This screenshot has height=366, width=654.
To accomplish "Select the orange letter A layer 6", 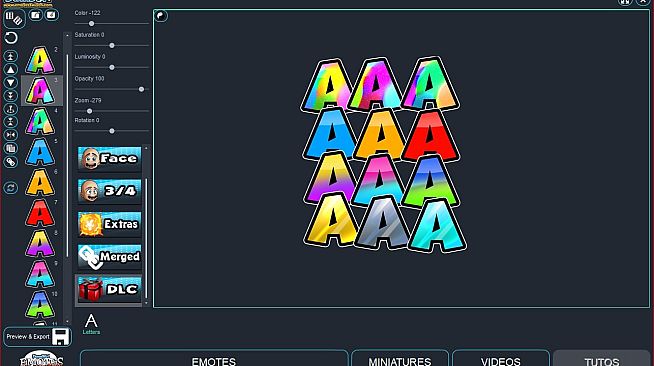I will click(x=40, y=183).
